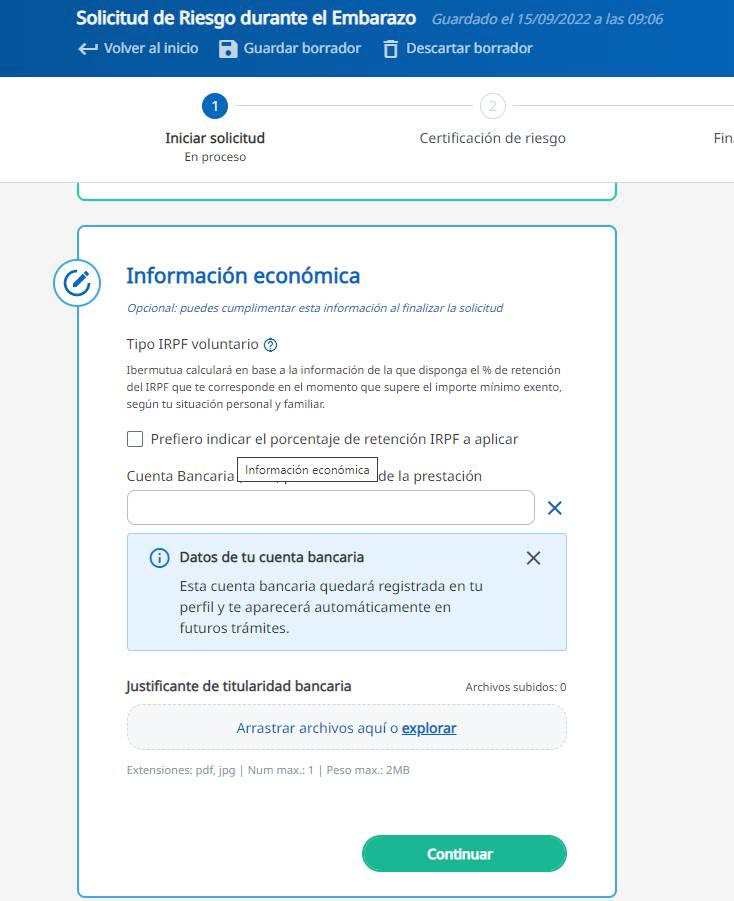Clear bank account field with blue X
This screenshot has height=901, width=734.
click(x=554, y=508)
